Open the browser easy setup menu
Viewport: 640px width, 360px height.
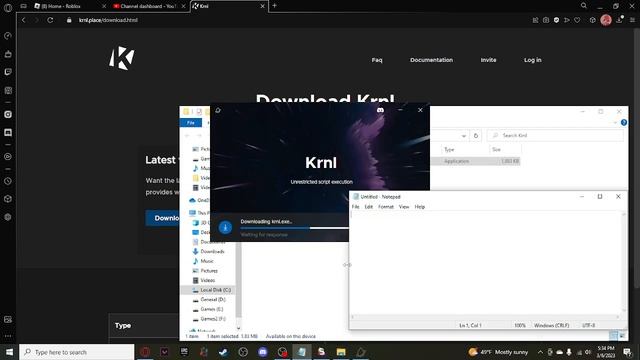click(x=633, y=20)
